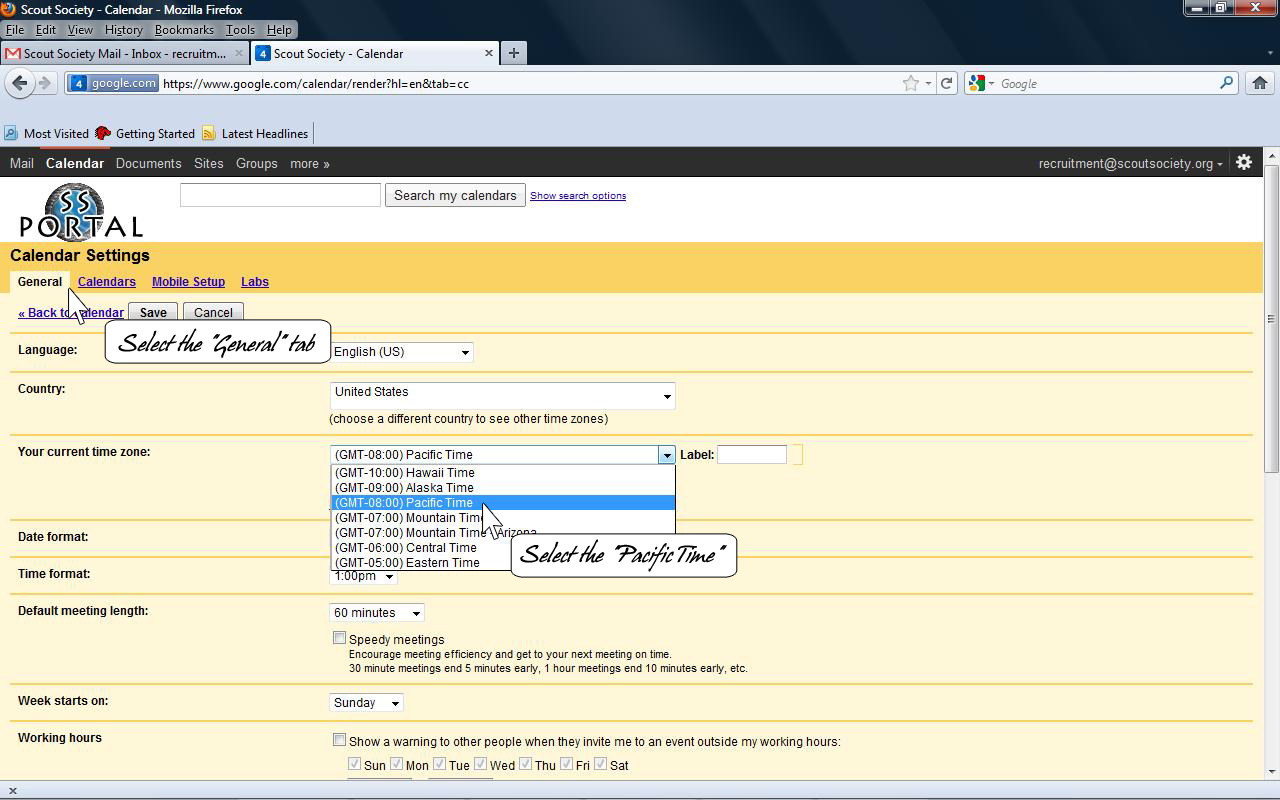The height and width of the screenshot is (800, 1280).
Task: Open the Google search engine selector icon
Action: click(x=981, y=83)
